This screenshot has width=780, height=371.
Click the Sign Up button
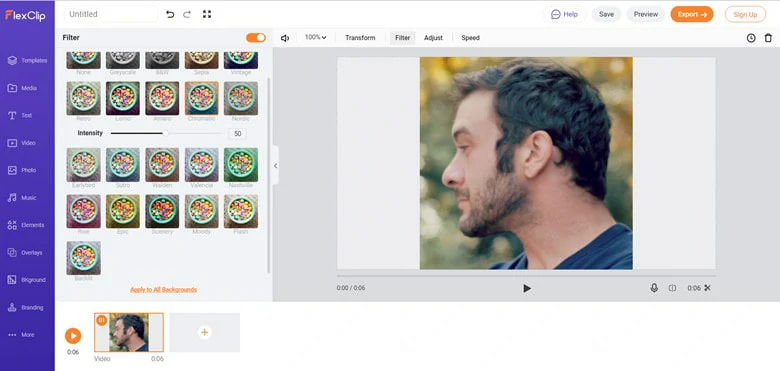click(745, 14)
